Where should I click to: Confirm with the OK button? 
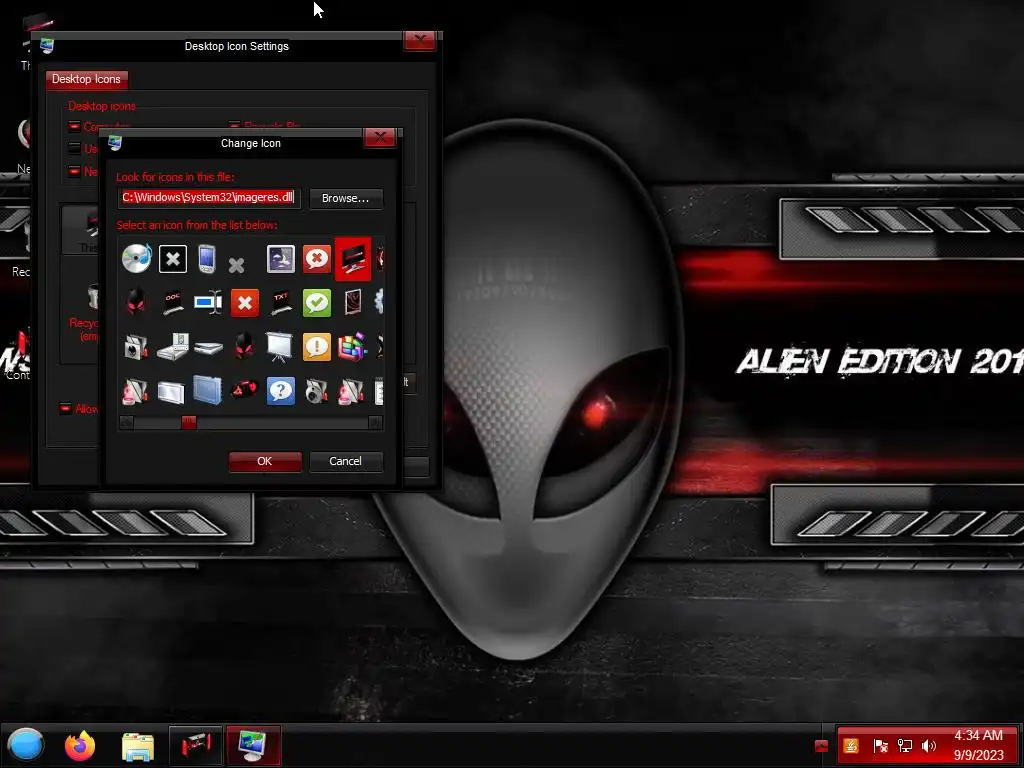pyautogui.click(x=264, y=461)
